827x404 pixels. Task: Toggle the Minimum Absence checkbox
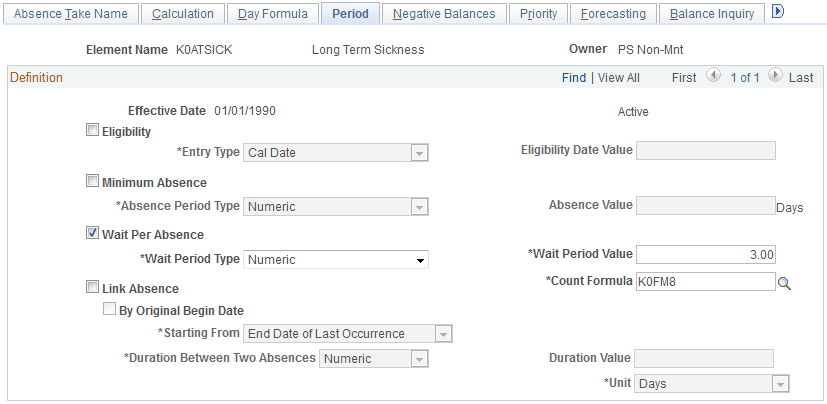coord(93,182)
